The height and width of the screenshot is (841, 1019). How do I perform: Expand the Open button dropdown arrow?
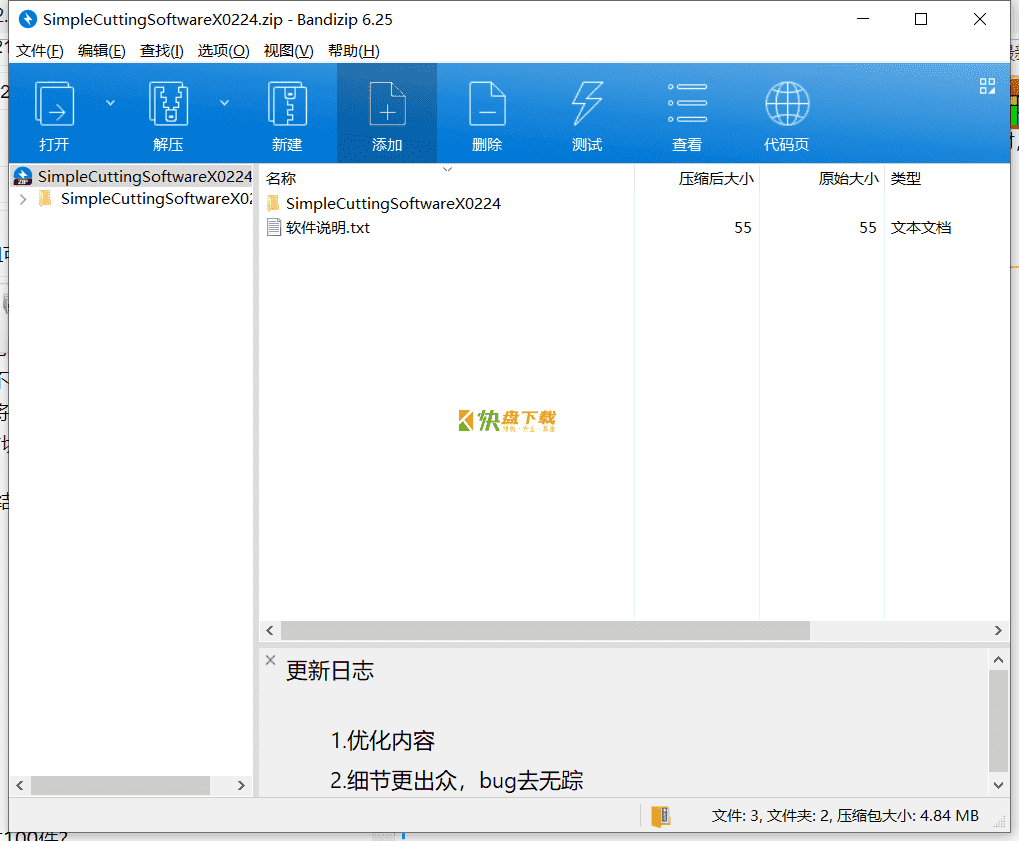click(110, 103)
